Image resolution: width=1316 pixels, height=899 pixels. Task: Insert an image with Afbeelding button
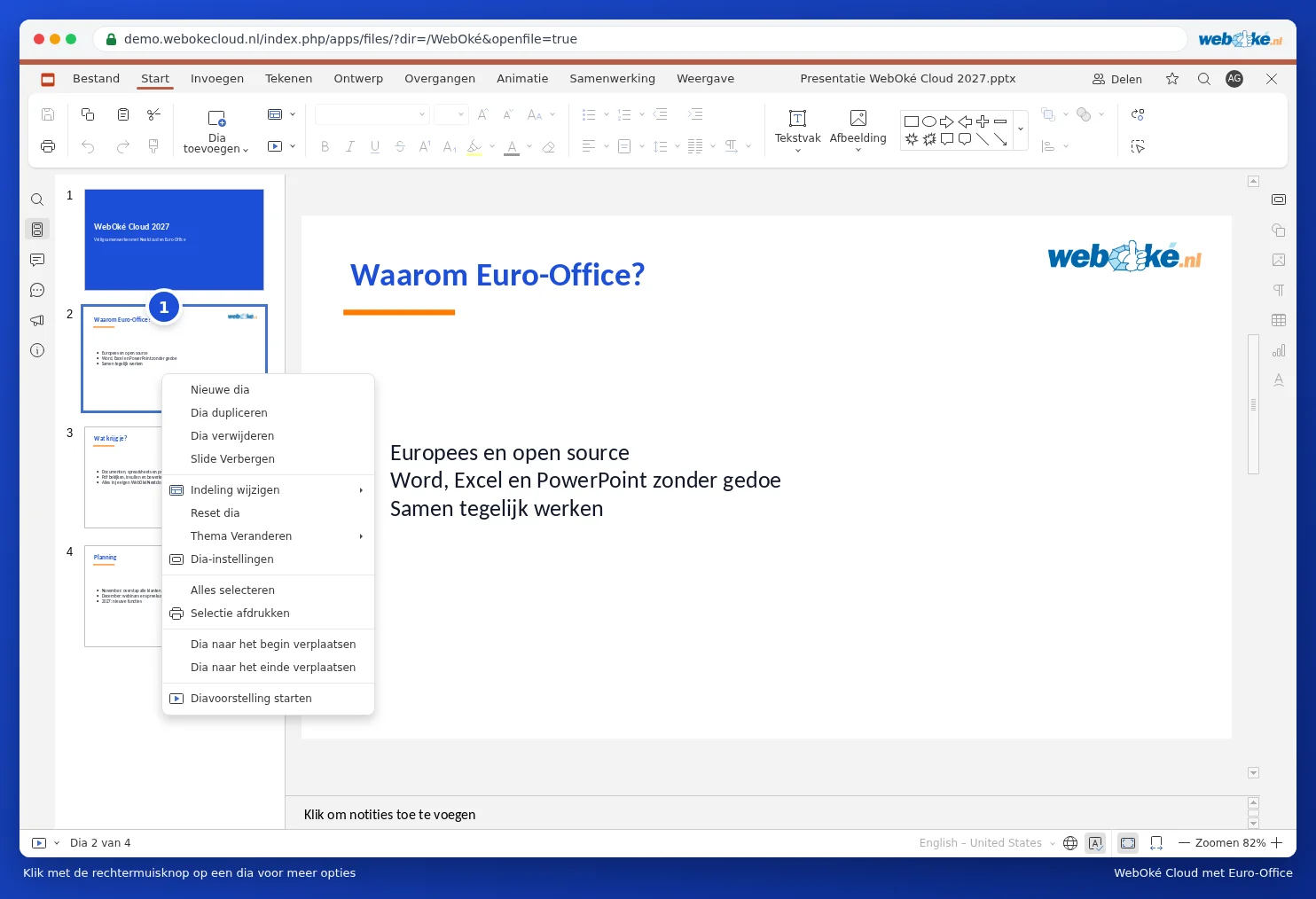click(x=858, y=129)
